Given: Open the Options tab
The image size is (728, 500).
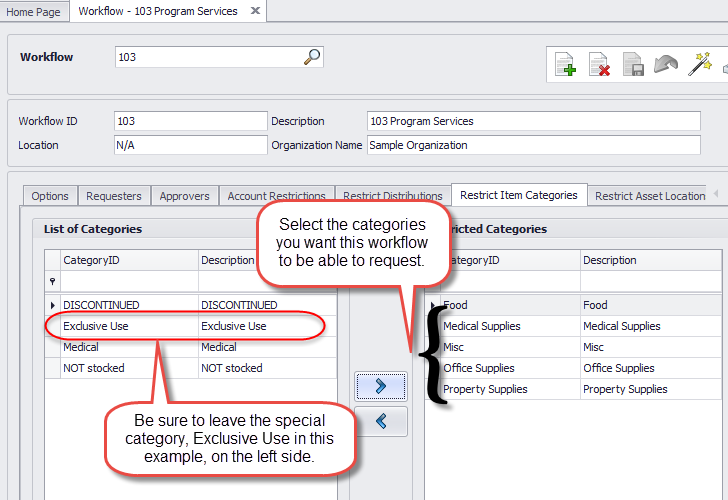Looking at the screenshot, I should tap(50, 196).
